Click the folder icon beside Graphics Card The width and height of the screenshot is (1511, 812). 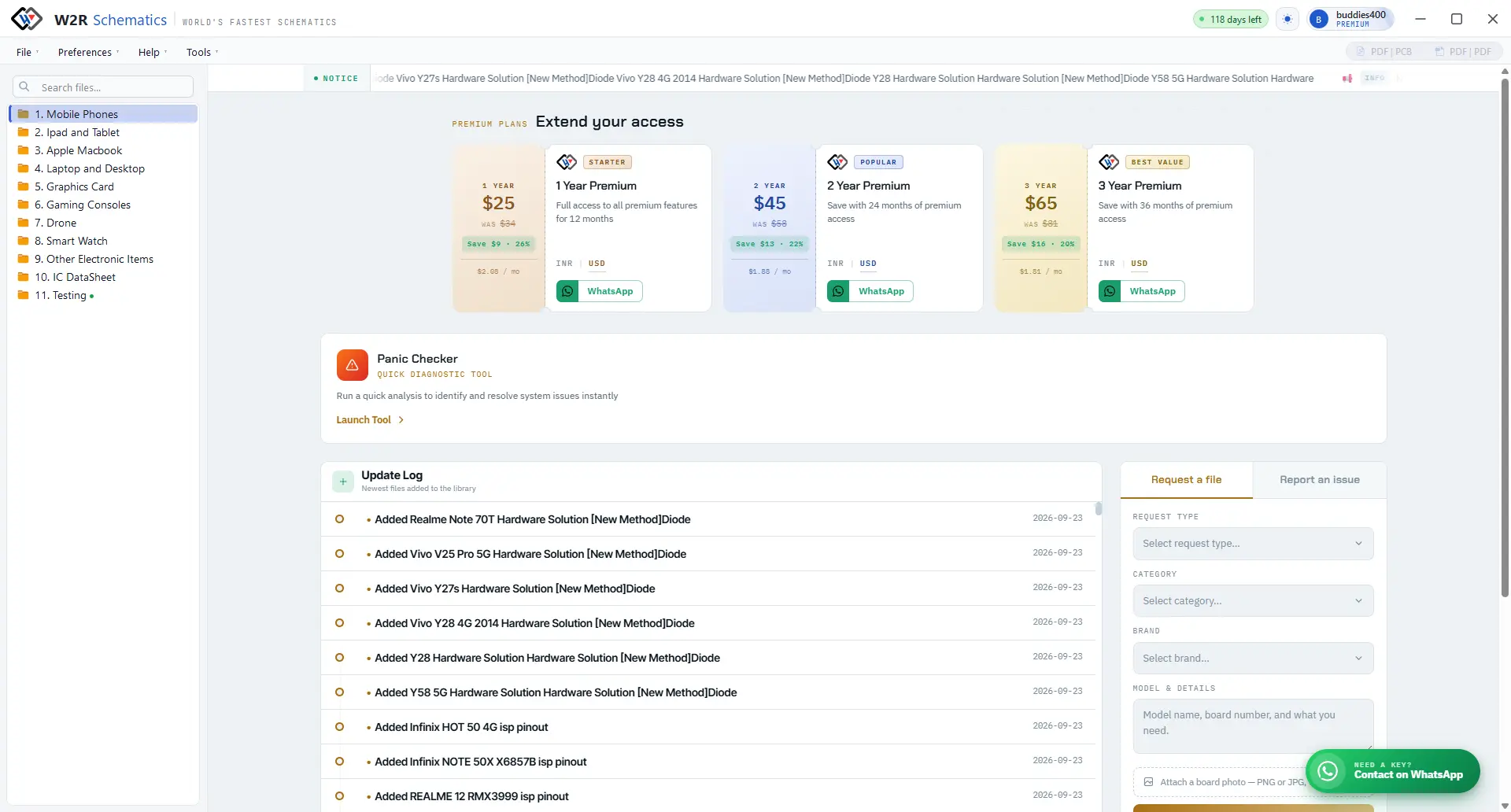tap(24, 186)
